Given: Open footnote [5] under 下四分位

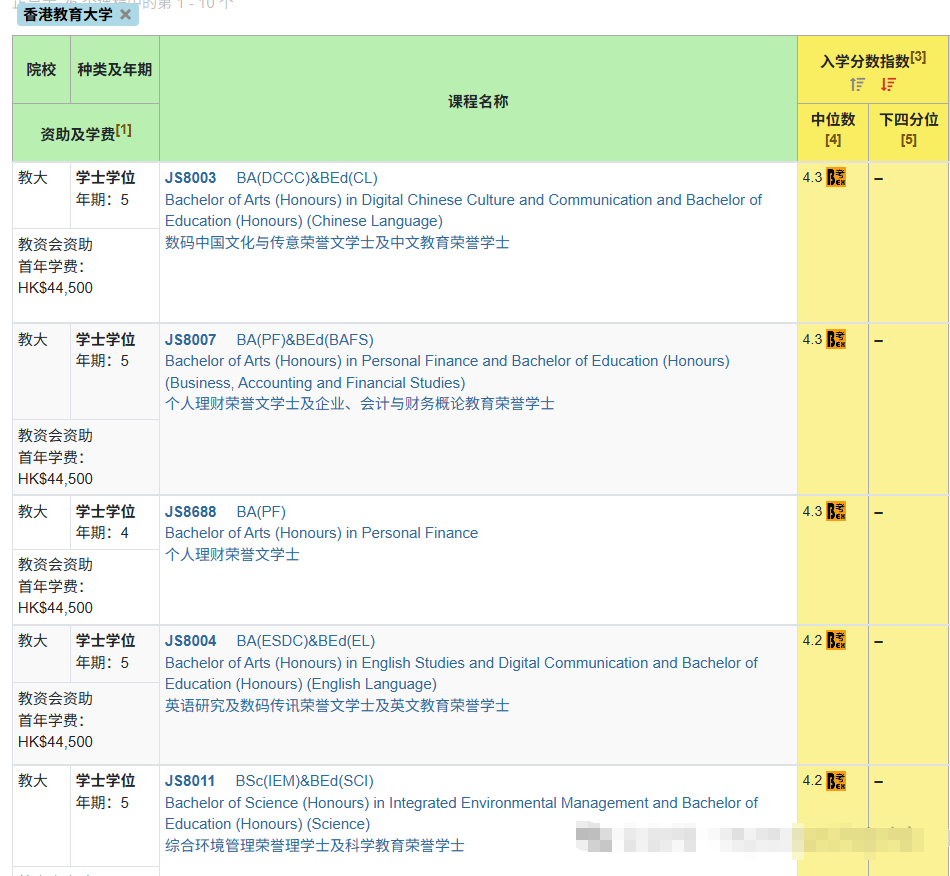Looking at the screenshot, I should [908, 140].
